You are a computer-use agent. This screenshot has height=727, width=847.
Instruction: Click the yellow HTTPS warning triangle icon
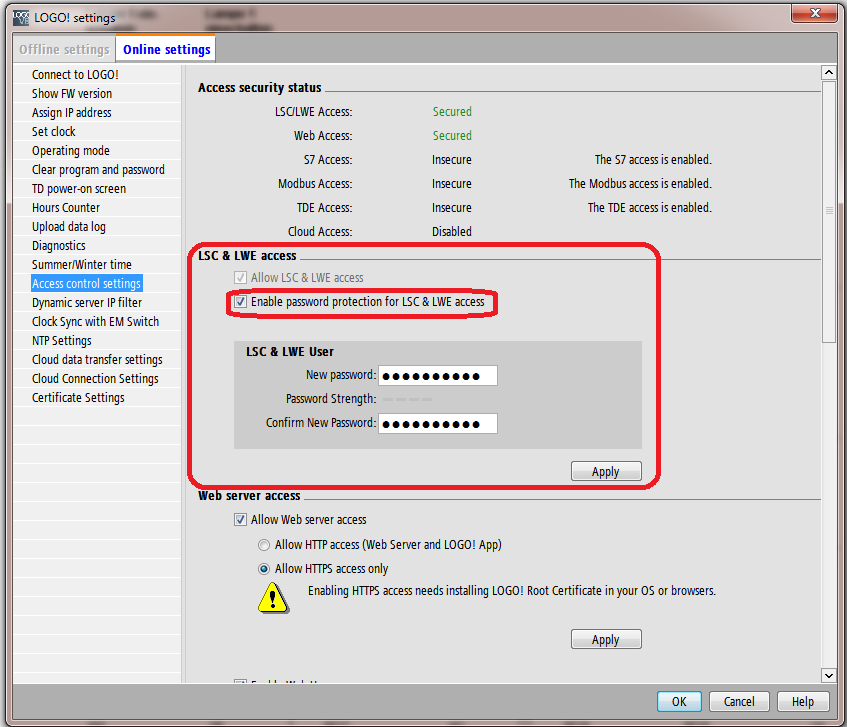[x=273, y=597]
